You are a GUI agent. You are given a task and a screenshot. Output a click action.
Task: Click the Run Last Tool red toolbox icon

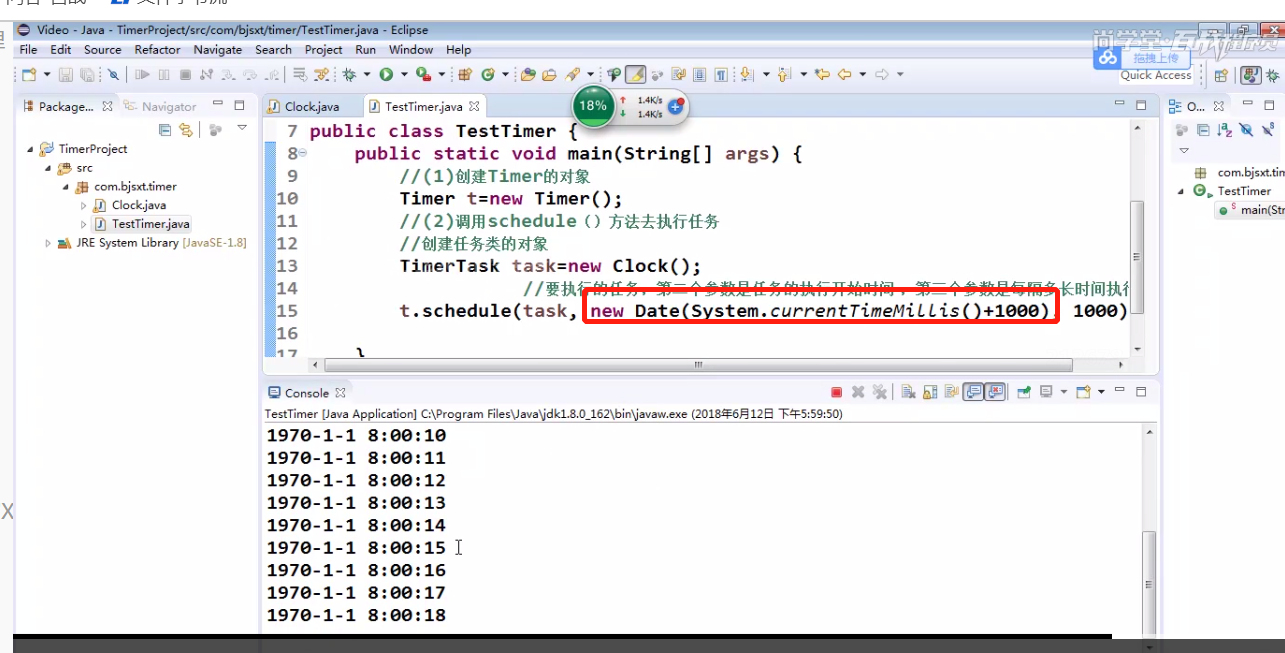click(424, 75)
